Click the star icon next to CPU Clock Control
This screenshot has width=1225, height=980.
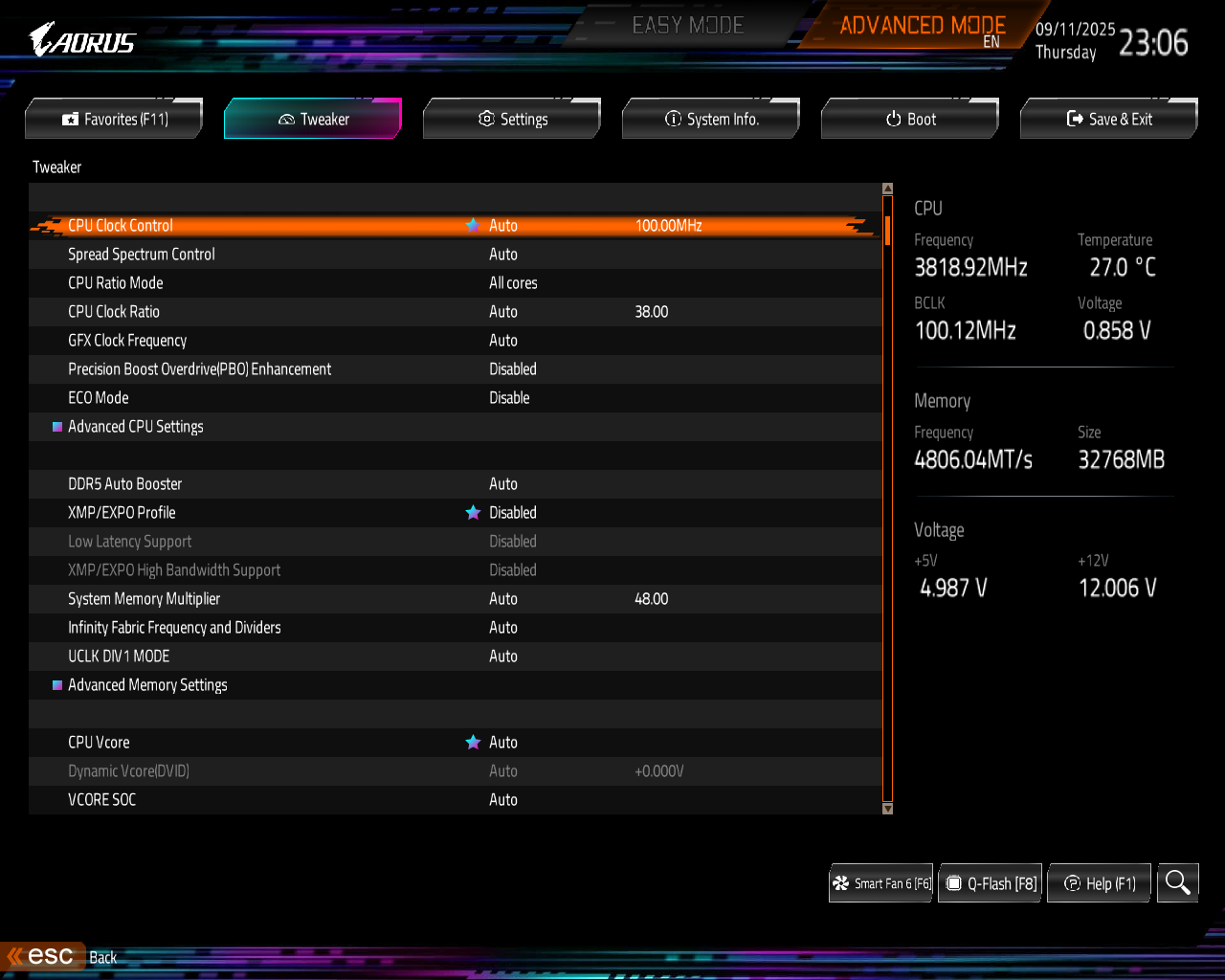click(473, 226)
